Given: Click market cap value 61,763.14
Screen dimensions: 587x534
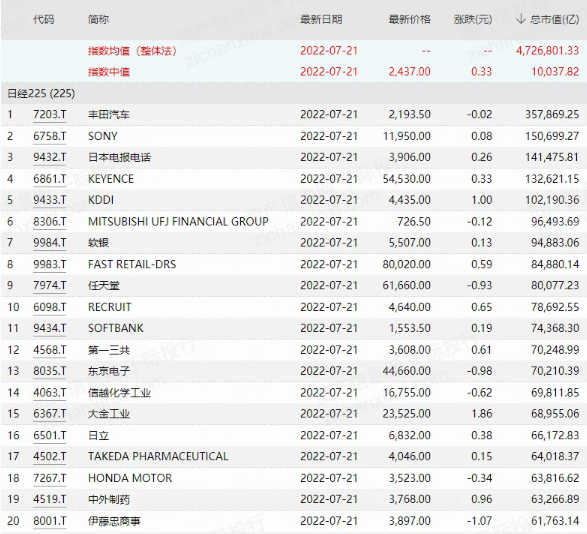Looking at the screenshot, I should 555,520.
